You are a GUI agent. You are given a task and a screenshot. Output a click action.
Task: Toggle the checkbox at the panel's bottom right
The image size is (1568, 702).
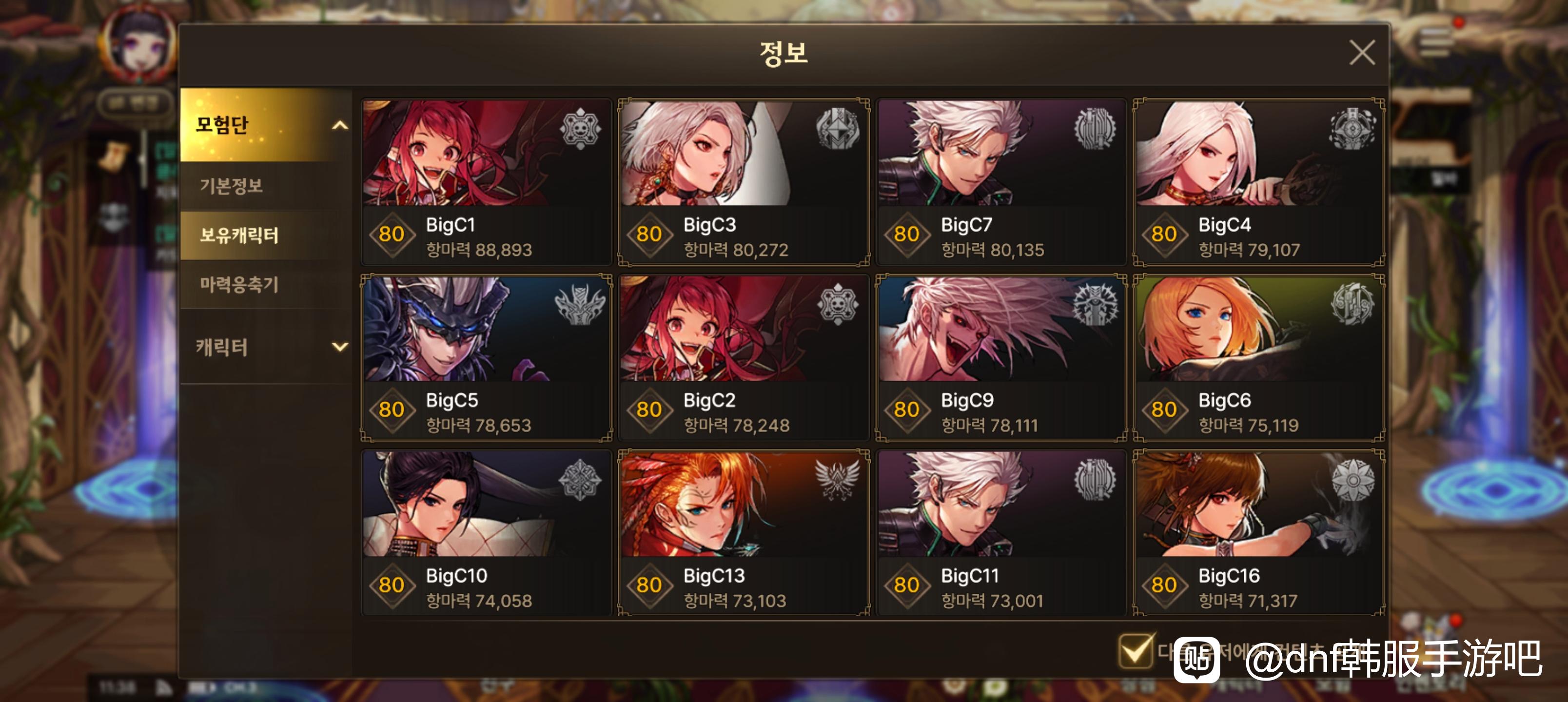click(x=1135, y=651)
